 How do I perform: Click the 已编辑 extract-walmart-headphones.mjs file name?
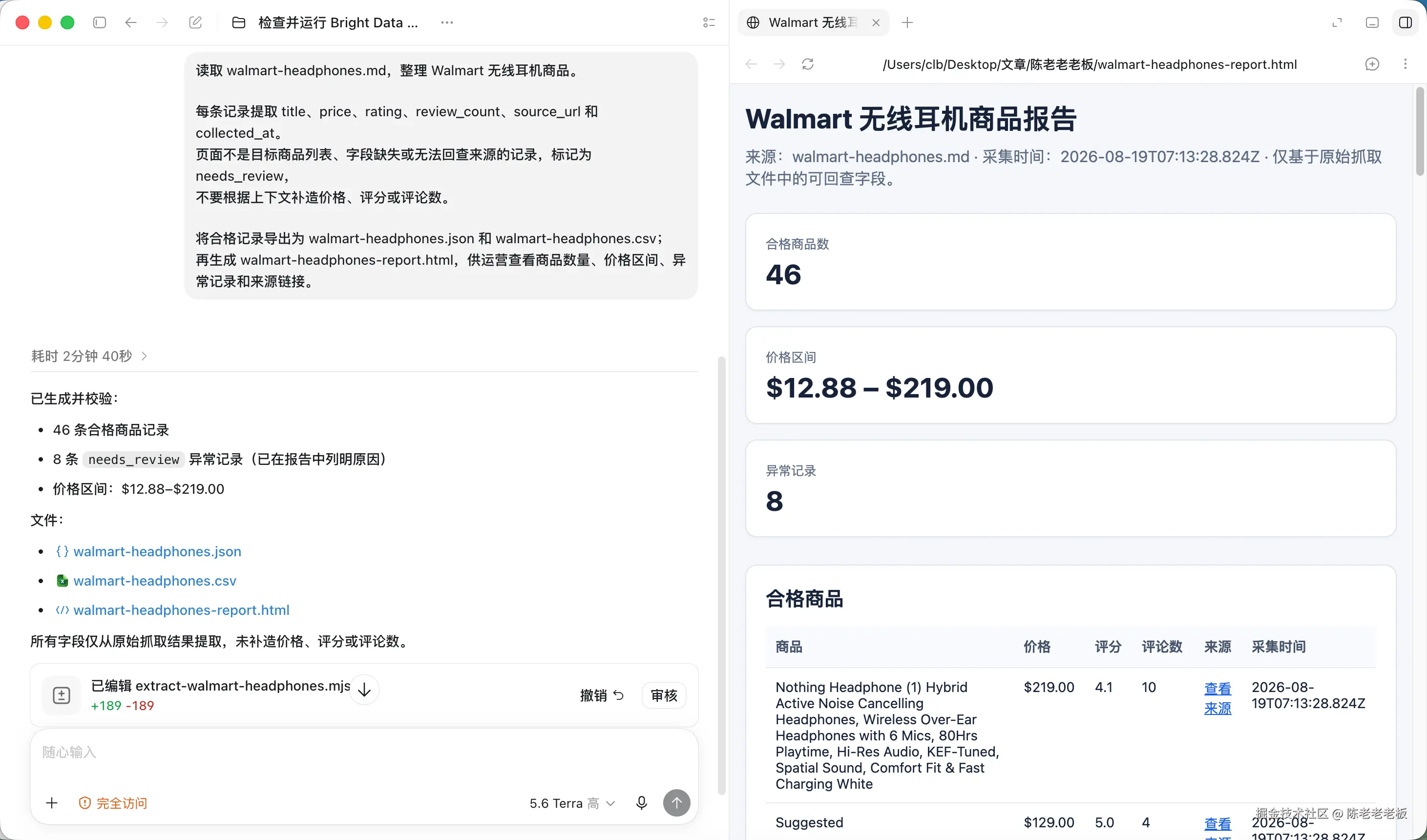tap(221, 685)
